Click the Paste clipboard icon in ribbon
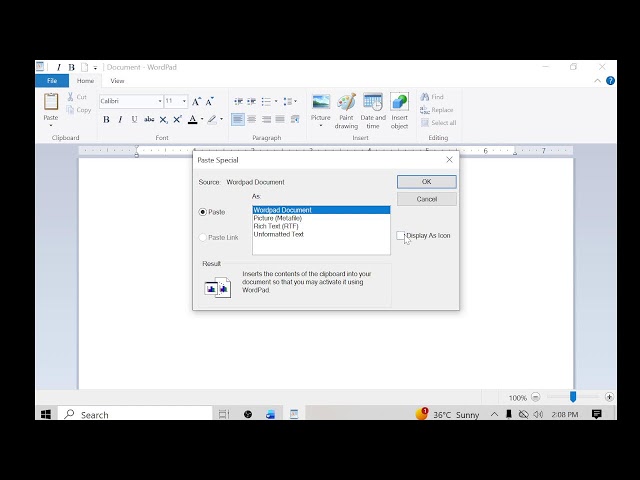Screen dimensions: 640x480 (x=51, y=101)
